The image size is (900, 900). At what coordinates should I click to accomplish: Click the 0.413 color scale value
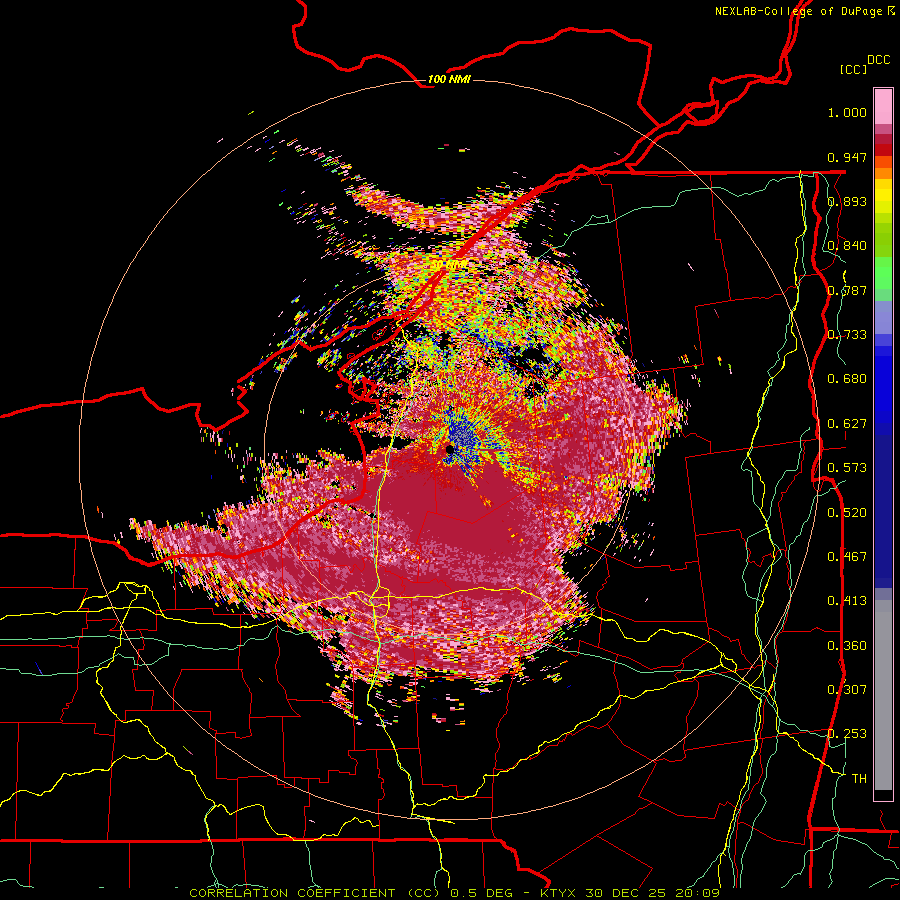pos(847,601)
